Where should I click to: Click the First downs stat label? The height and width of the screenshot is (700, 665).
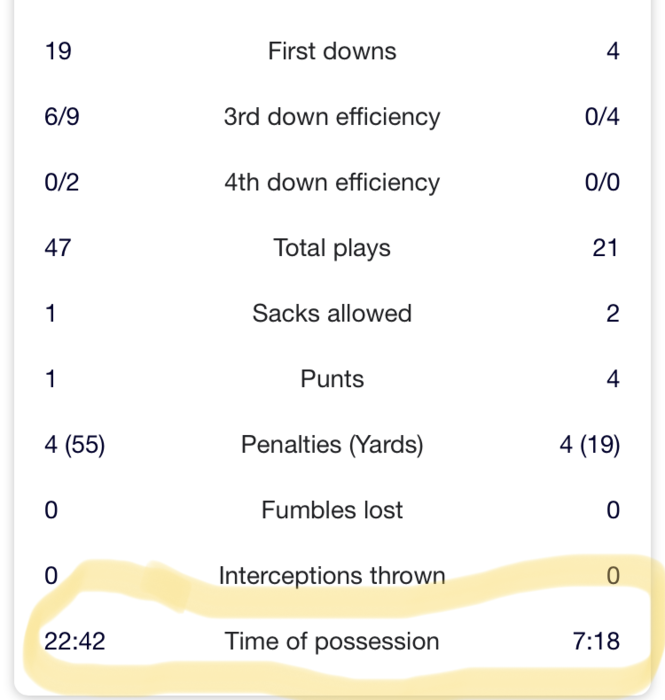click(x=332, y=51)
